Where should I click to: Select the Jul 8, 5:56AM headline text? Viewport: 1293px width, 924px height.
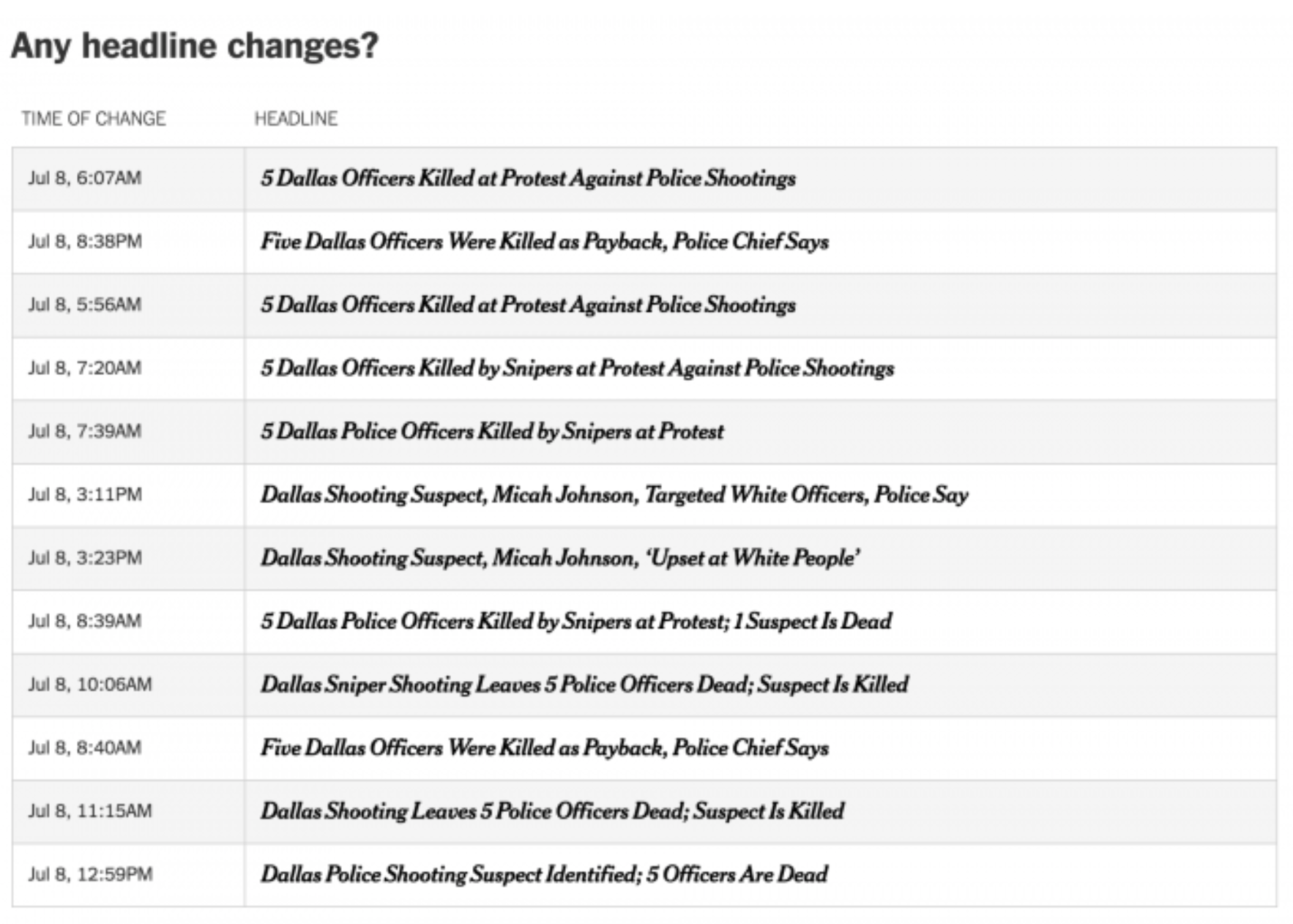528,305
